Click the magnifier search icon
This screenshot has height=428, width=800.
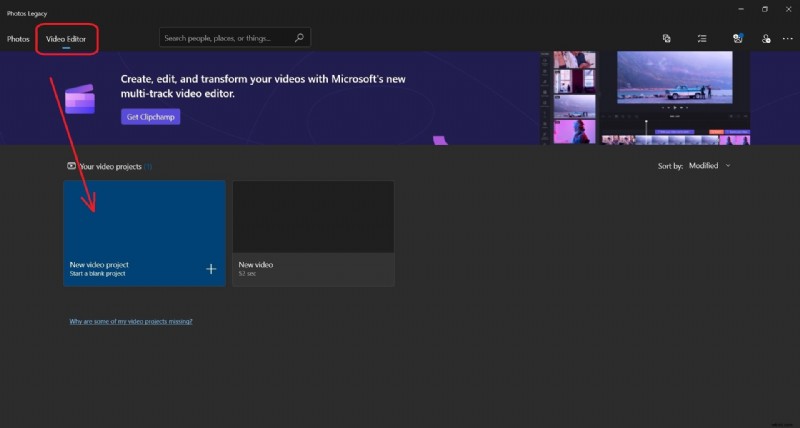tap(299, 38)
